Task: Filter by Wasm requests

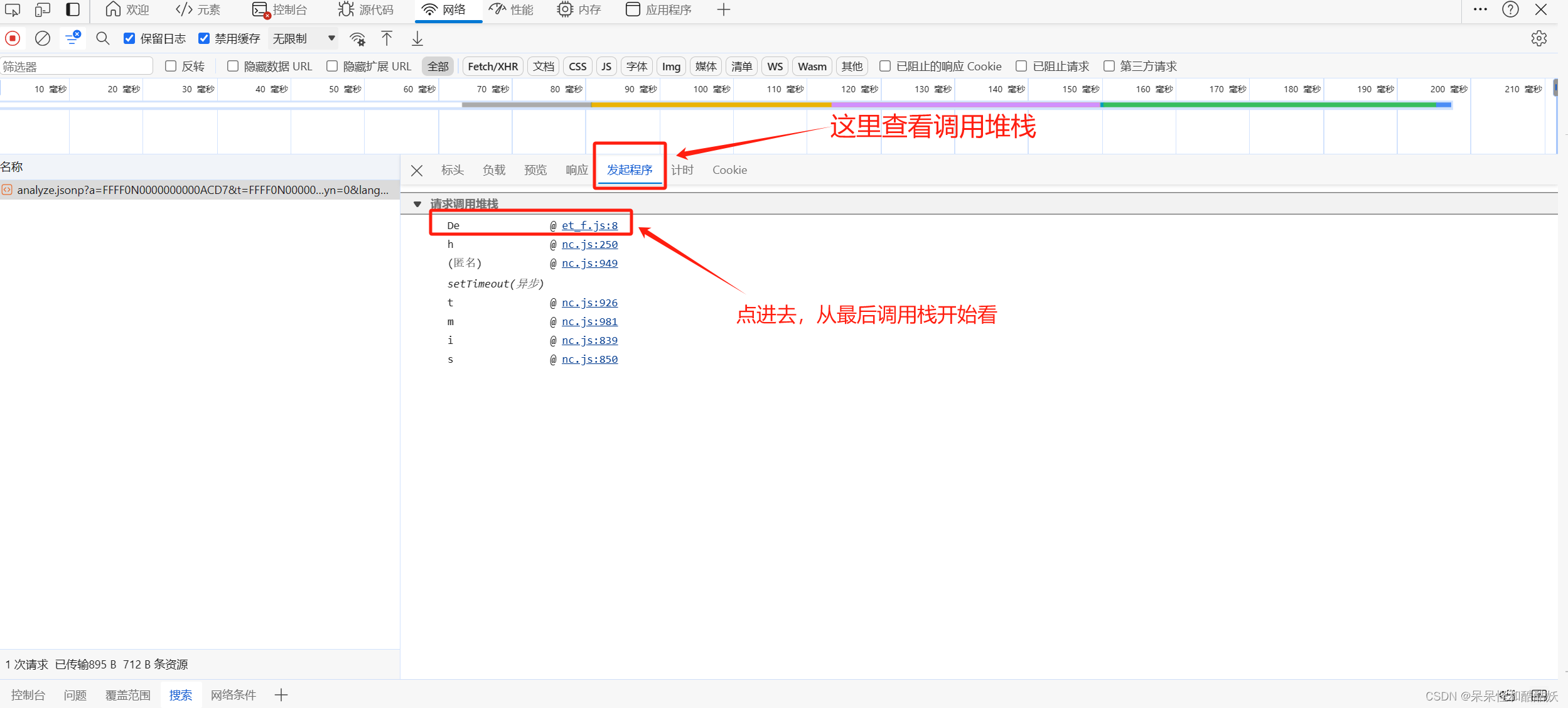Action: click(812, 66)
